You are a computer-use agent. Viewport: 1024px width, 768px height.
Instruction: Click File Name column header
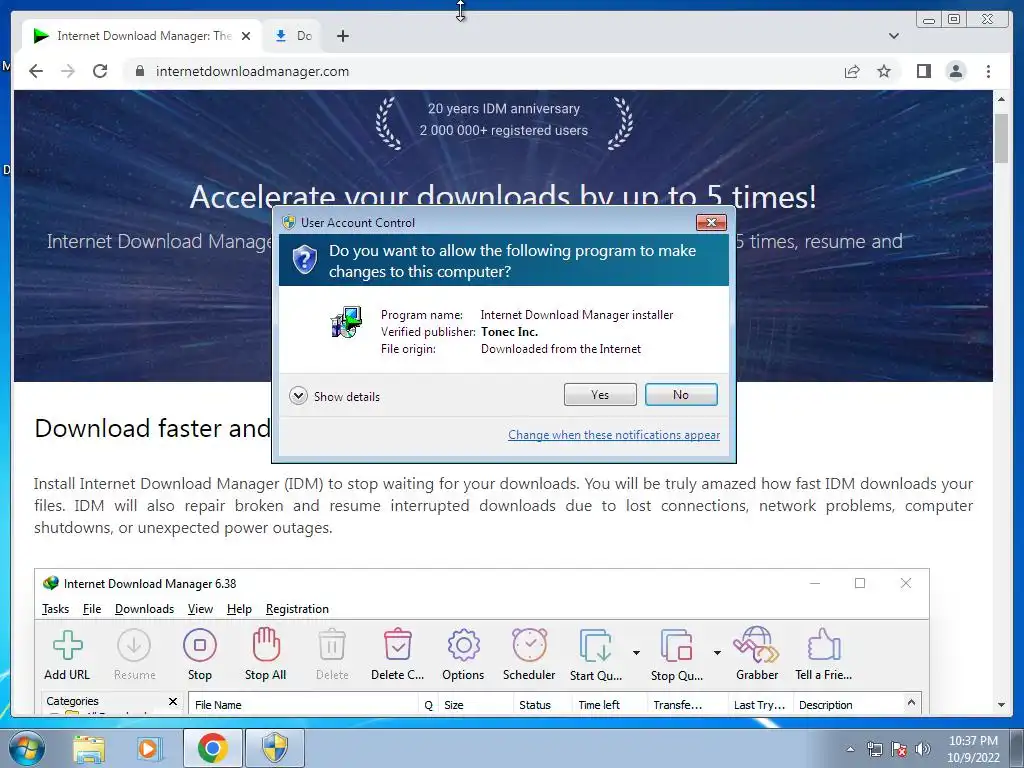[x=303, y=705]
